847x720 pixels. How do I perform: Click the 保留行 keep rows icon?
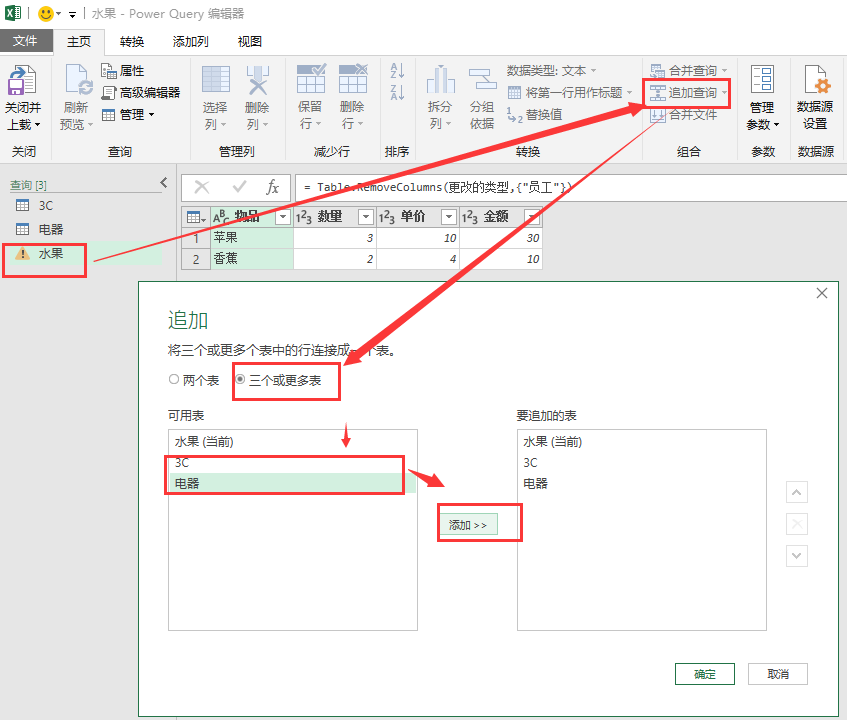[x=311, y=79]
